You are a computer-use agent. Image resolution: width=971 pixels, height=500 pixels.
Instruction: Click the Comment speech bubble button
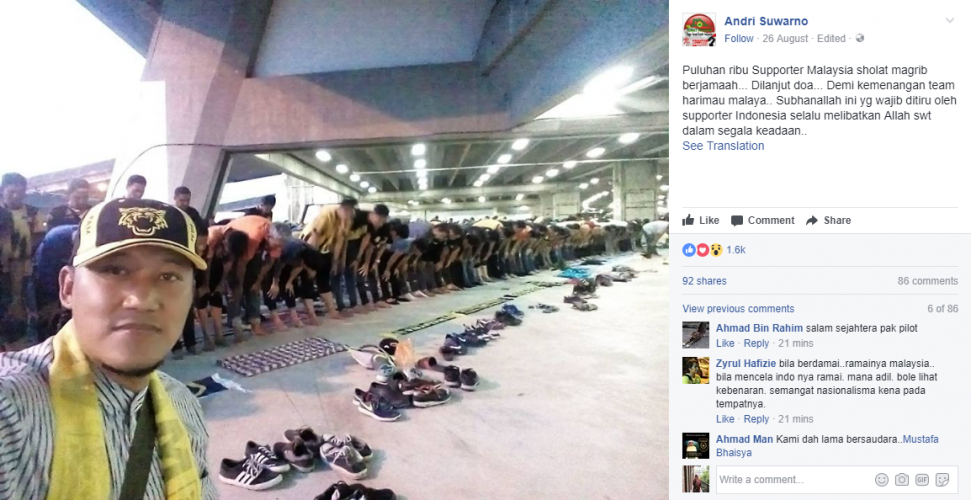[x=762, y=220]
